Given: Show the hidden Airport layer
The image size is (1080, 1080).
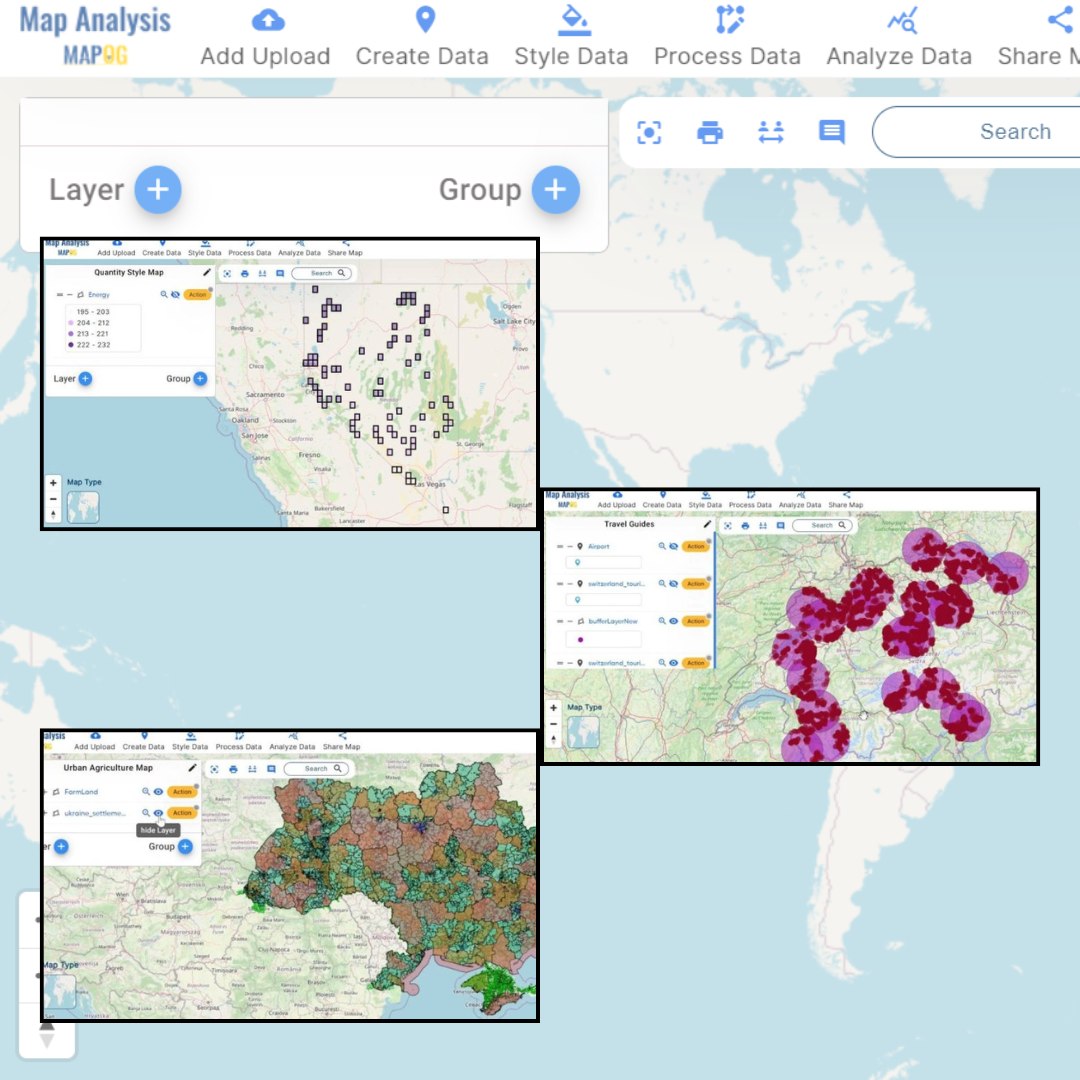Looking at the screenshot, I should (673, 546).
